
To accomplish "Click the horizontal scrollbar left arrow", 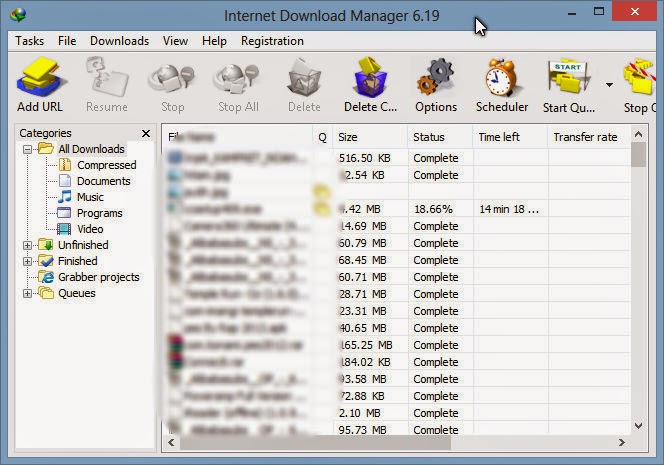I will coord(171,443).
